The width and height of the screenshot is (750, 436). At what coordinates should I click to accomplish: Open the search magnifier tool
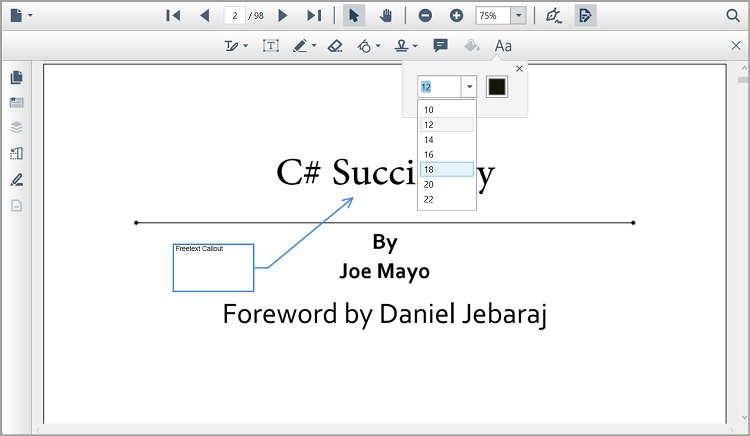[732, 16]
